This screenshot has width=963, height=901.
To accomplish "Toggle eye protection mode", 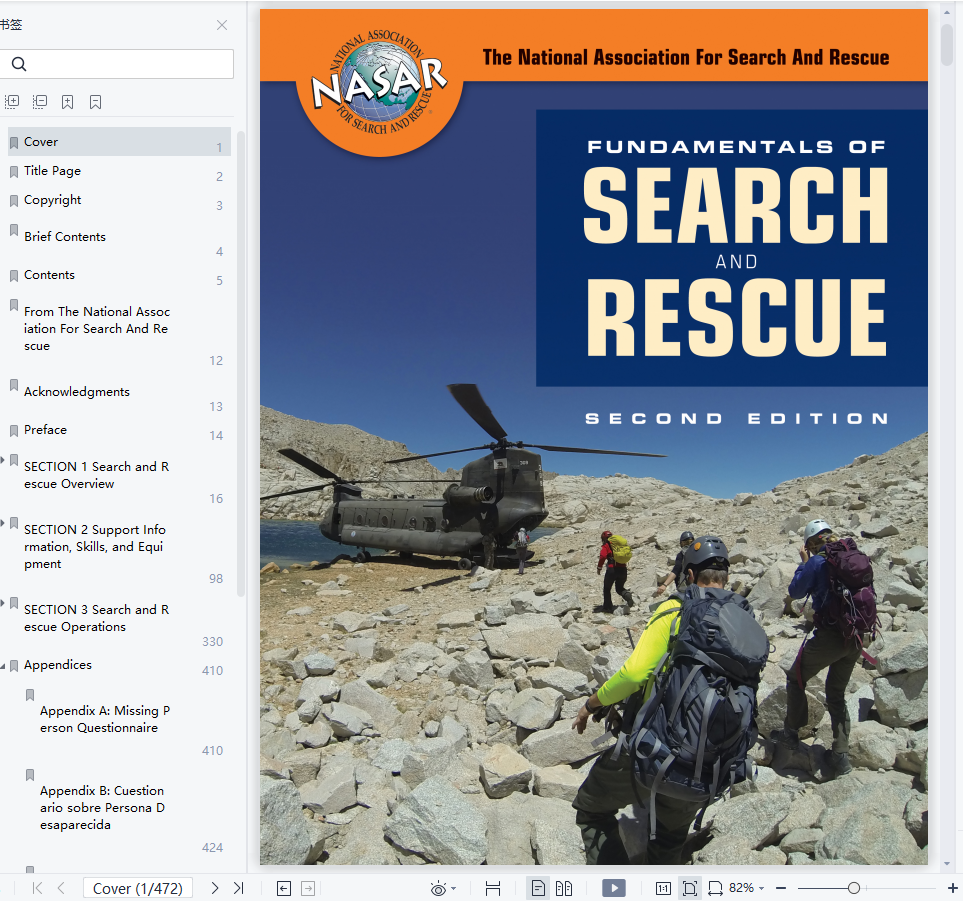I will click(438, 889).
